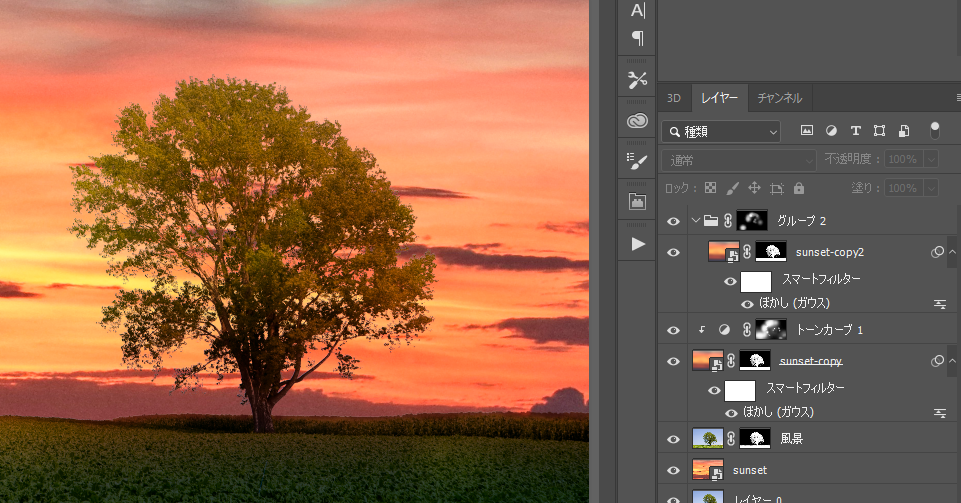This screenshot has height=503, width=961.
Task: Open the Actions panel play icon
Action: tap(637, 244)
